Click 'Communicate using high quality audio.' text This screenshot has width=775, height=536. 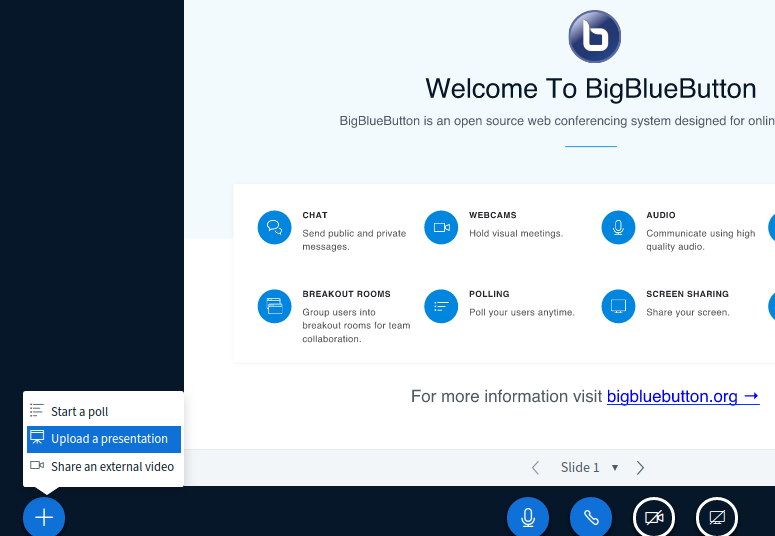(701, 240)
